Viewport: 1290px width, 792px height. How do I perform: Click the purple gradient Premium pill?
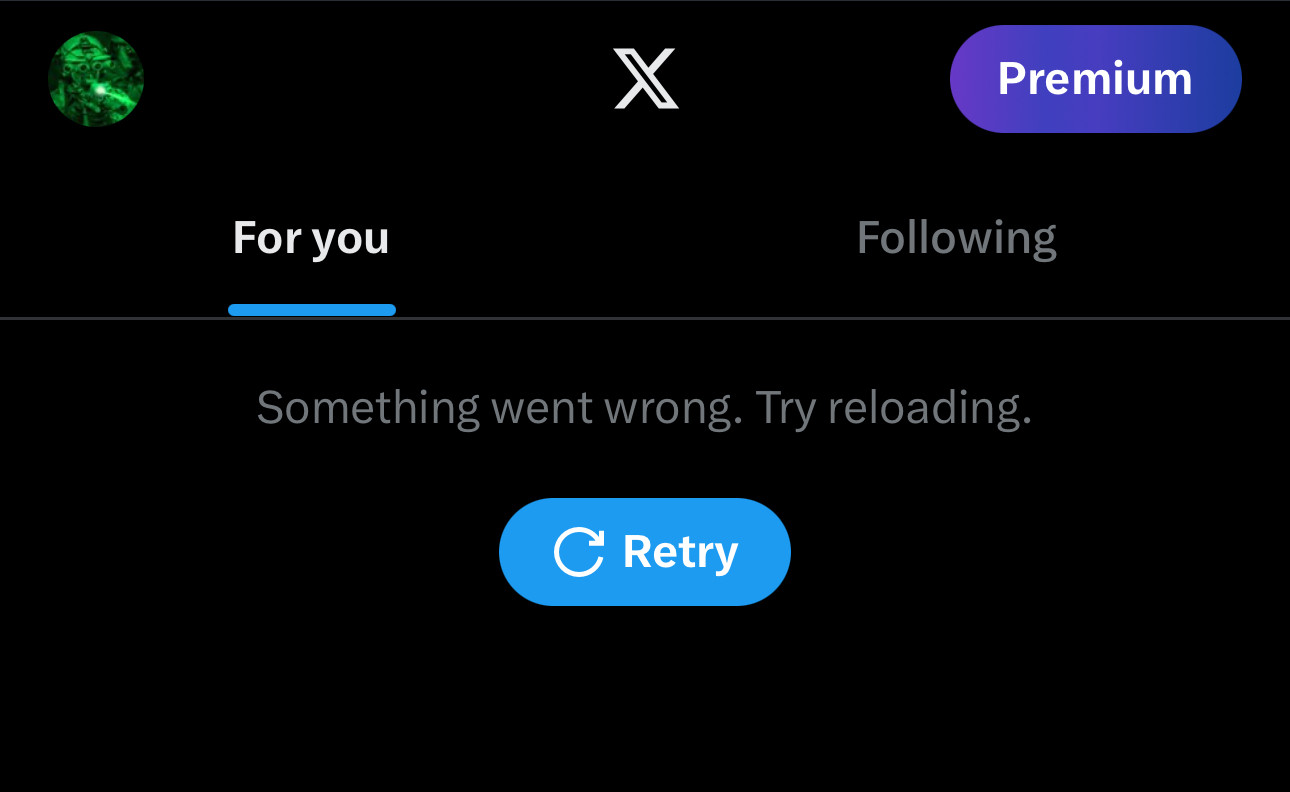tap(1095, 79)
